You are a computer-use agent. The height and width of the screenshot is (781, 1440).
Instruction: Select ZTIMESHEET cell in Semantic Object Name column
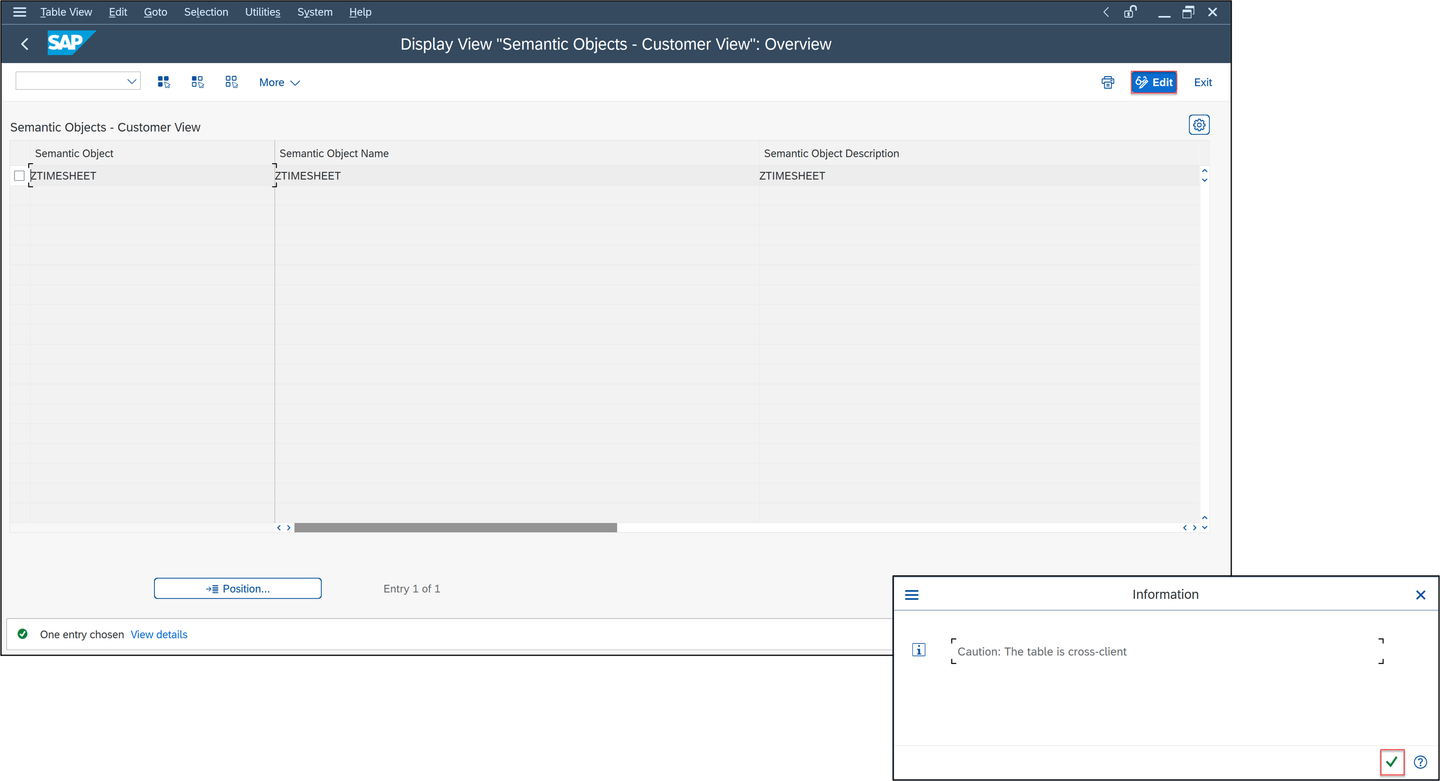tap(517, 176)
